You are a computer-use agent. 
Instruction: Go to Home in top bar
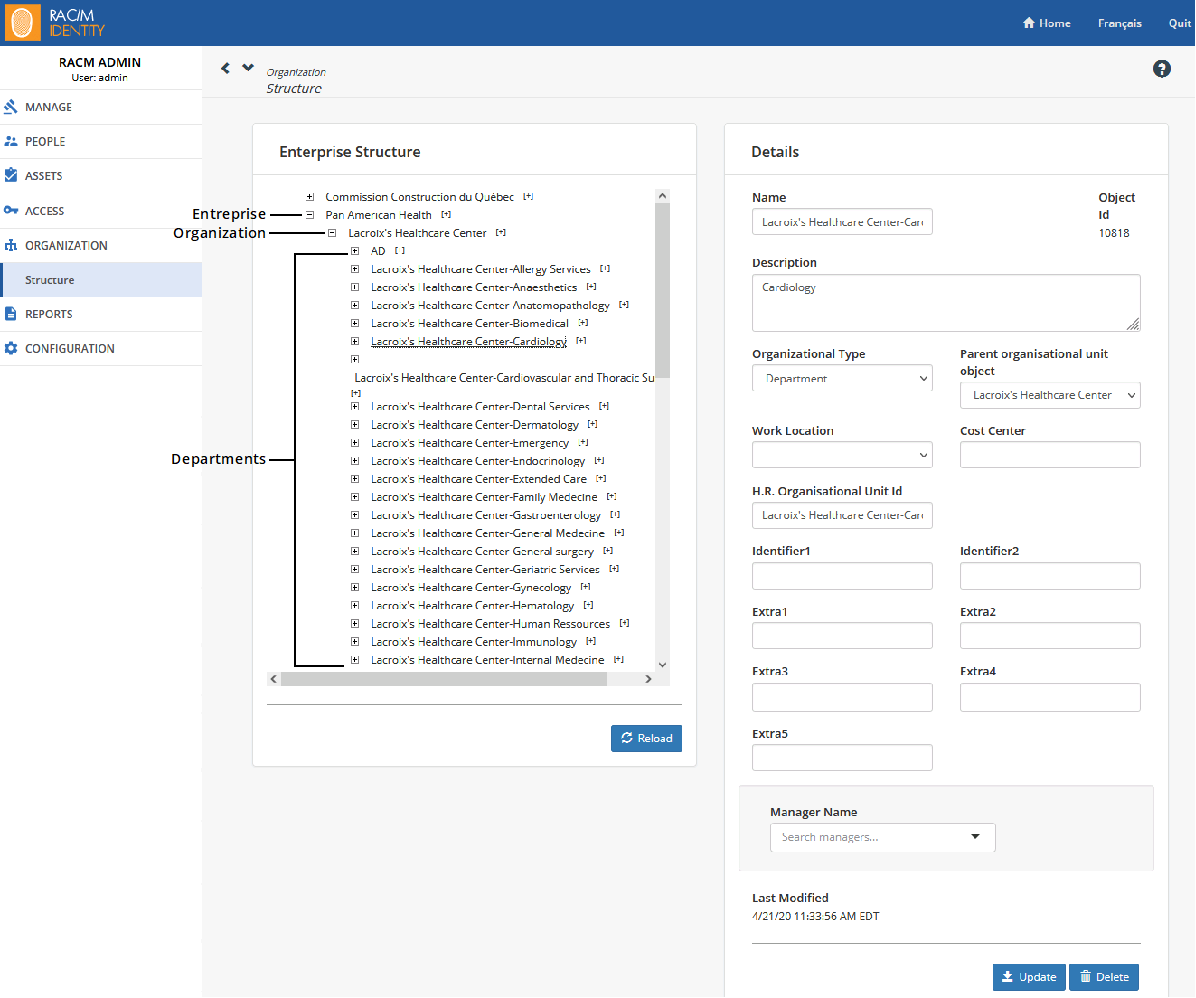click(1046, 23)
